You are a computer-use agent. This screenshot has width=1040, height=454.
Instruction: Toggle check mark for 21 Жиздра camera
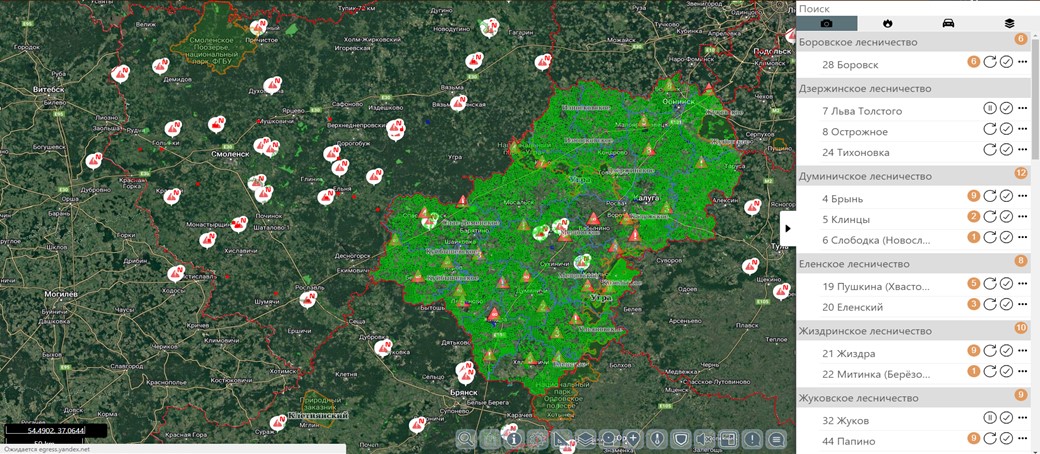pyautogui.click(x=1006, y=351)
